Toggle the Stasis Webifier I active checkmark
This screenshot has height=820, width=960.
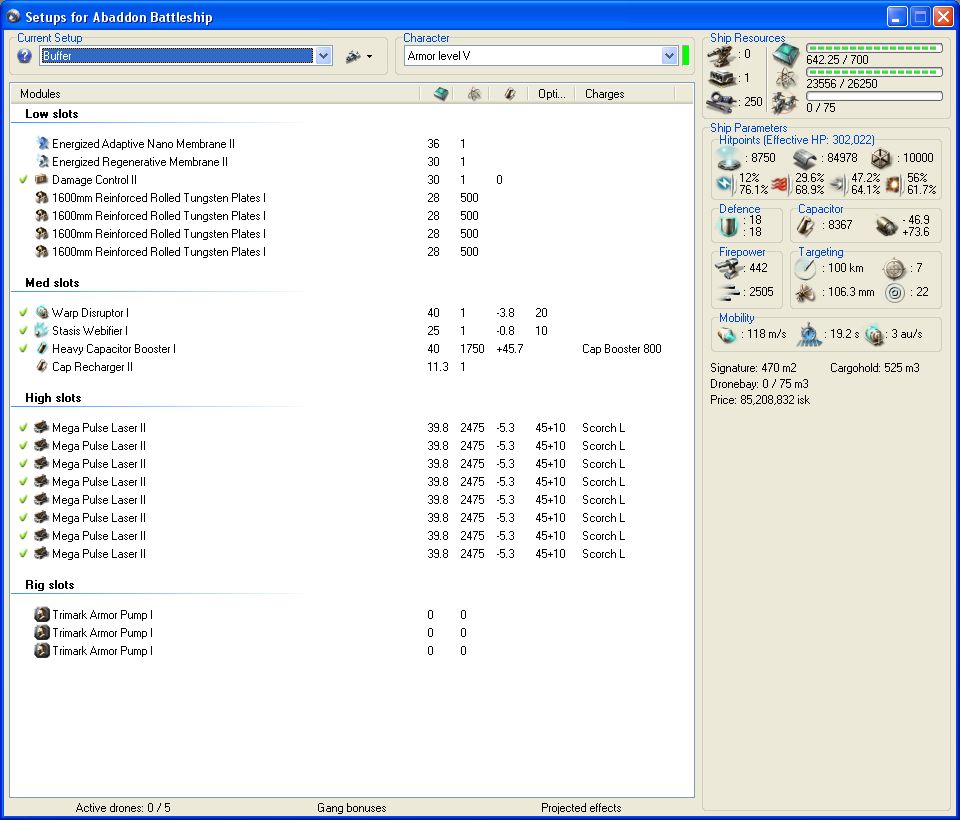(23, 331)
